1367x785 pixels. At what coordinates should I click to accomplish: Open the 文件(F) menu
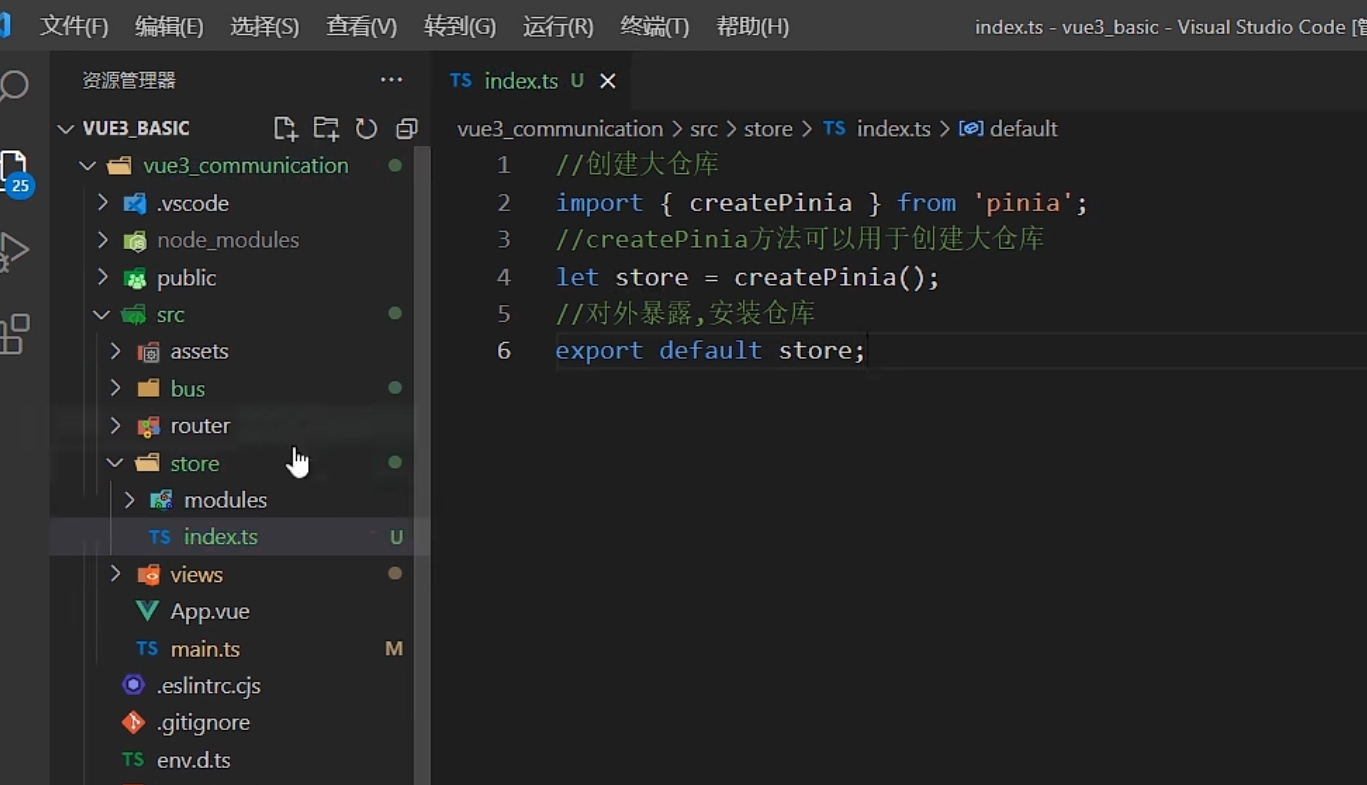pos(74,26)
